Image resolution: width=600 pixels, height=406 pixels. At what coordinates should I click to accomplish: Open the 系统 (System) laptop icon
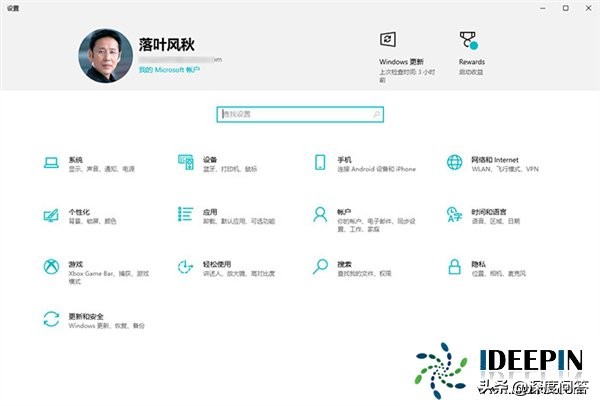[x=51, y=163]
